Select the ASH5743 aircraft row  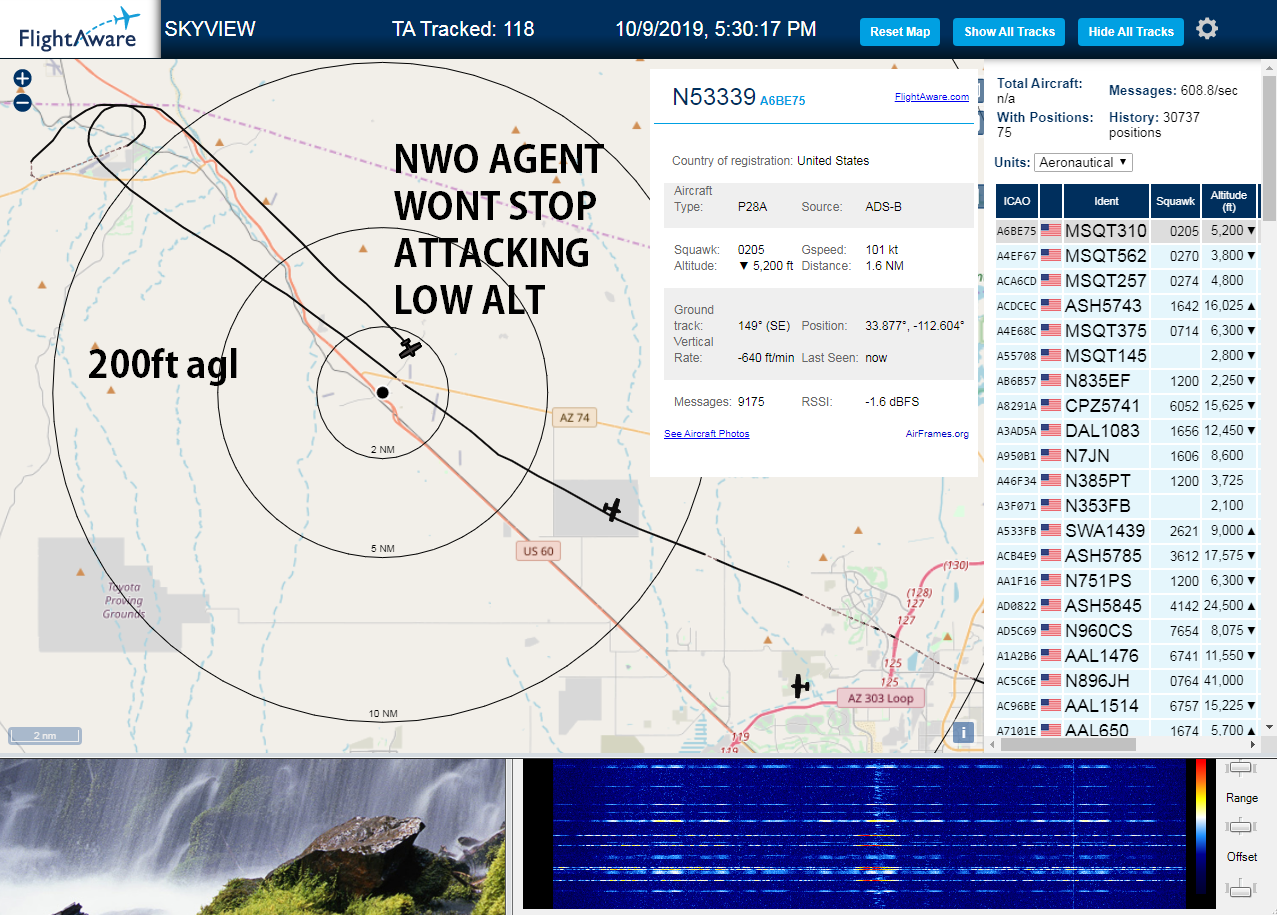(x=1126, y=306)
